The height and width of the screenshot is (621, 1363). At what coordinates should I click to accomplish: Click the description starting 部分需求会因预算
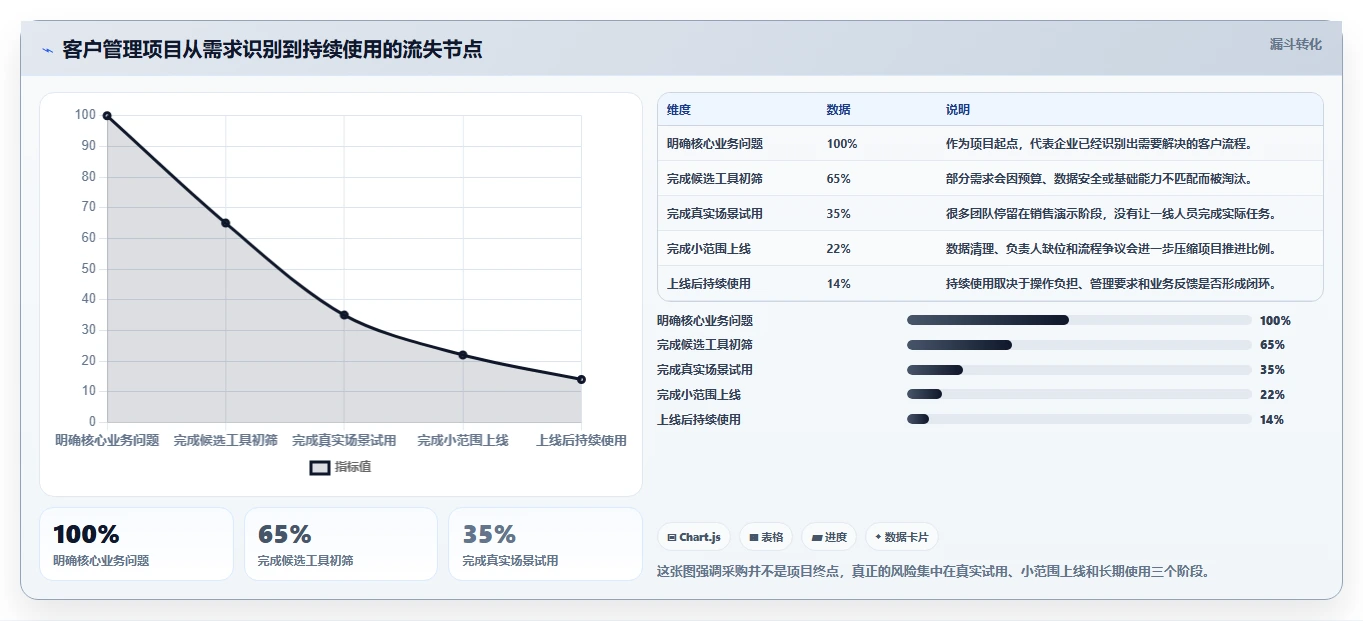1099,179
